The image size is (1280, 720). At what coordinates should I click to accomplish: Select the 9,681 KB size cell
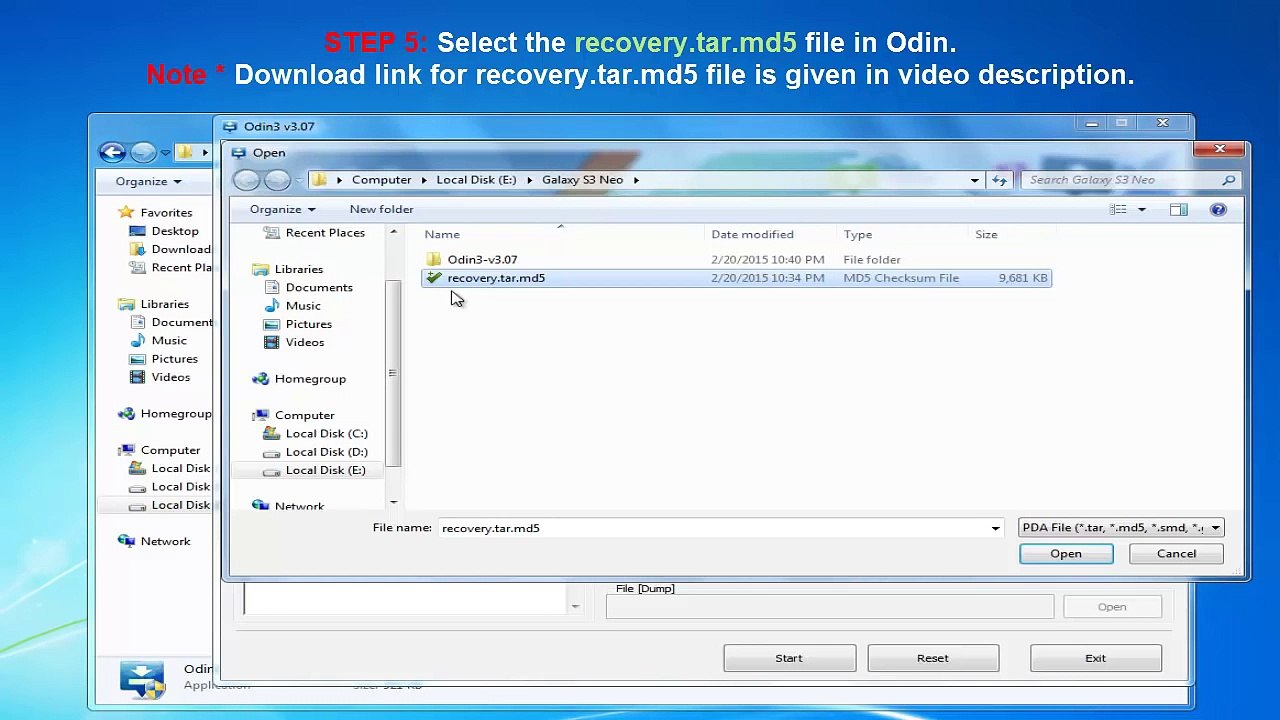pos(1022,278)
